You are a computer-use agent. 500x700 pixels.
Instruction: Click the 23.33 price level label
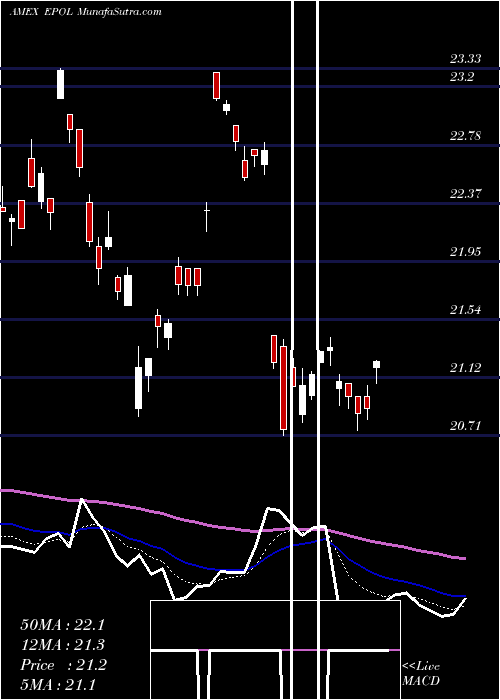tap(466, 58)
